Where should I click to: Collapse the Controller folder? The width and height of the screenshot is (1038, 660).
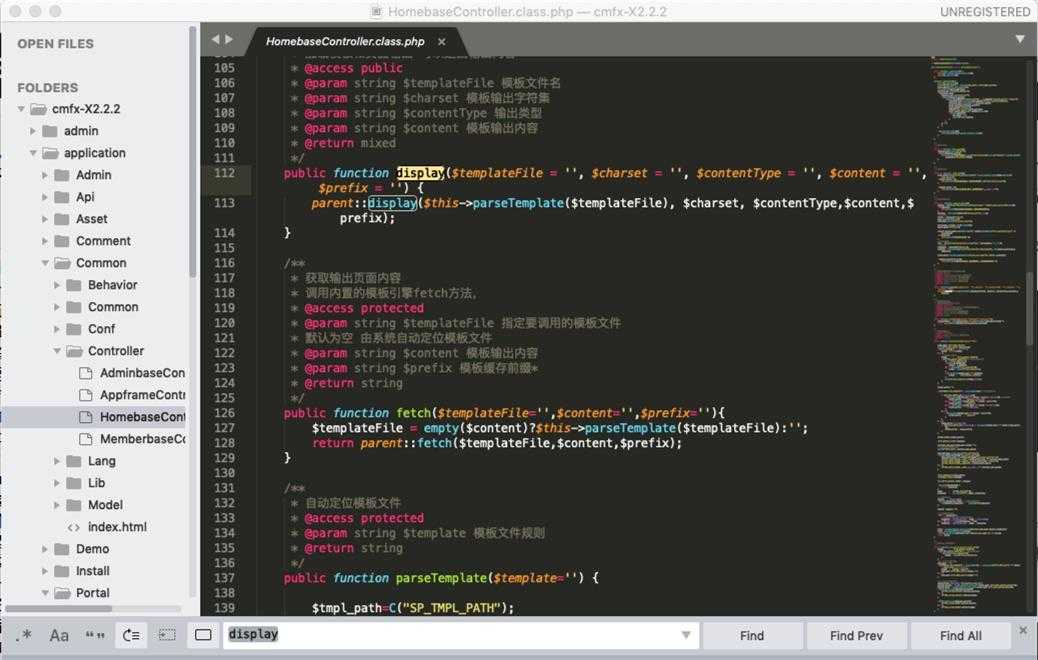coord(57,351)
